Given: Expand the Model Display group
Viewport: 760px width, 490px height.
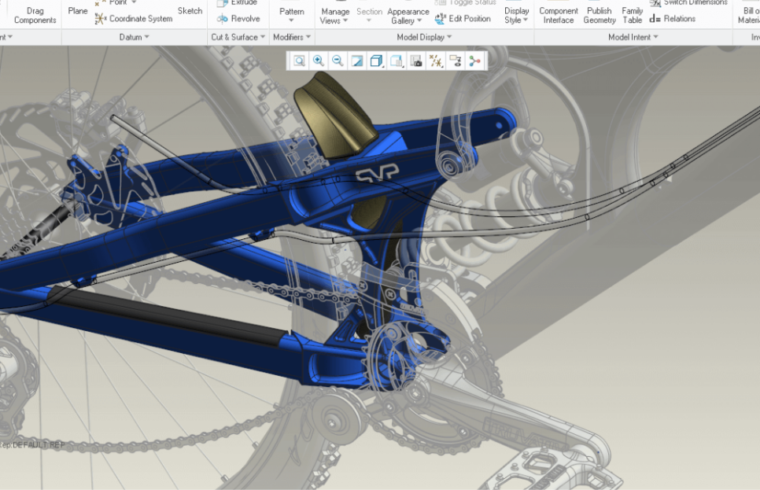Looking at the screenshot, I should point(424,37).
